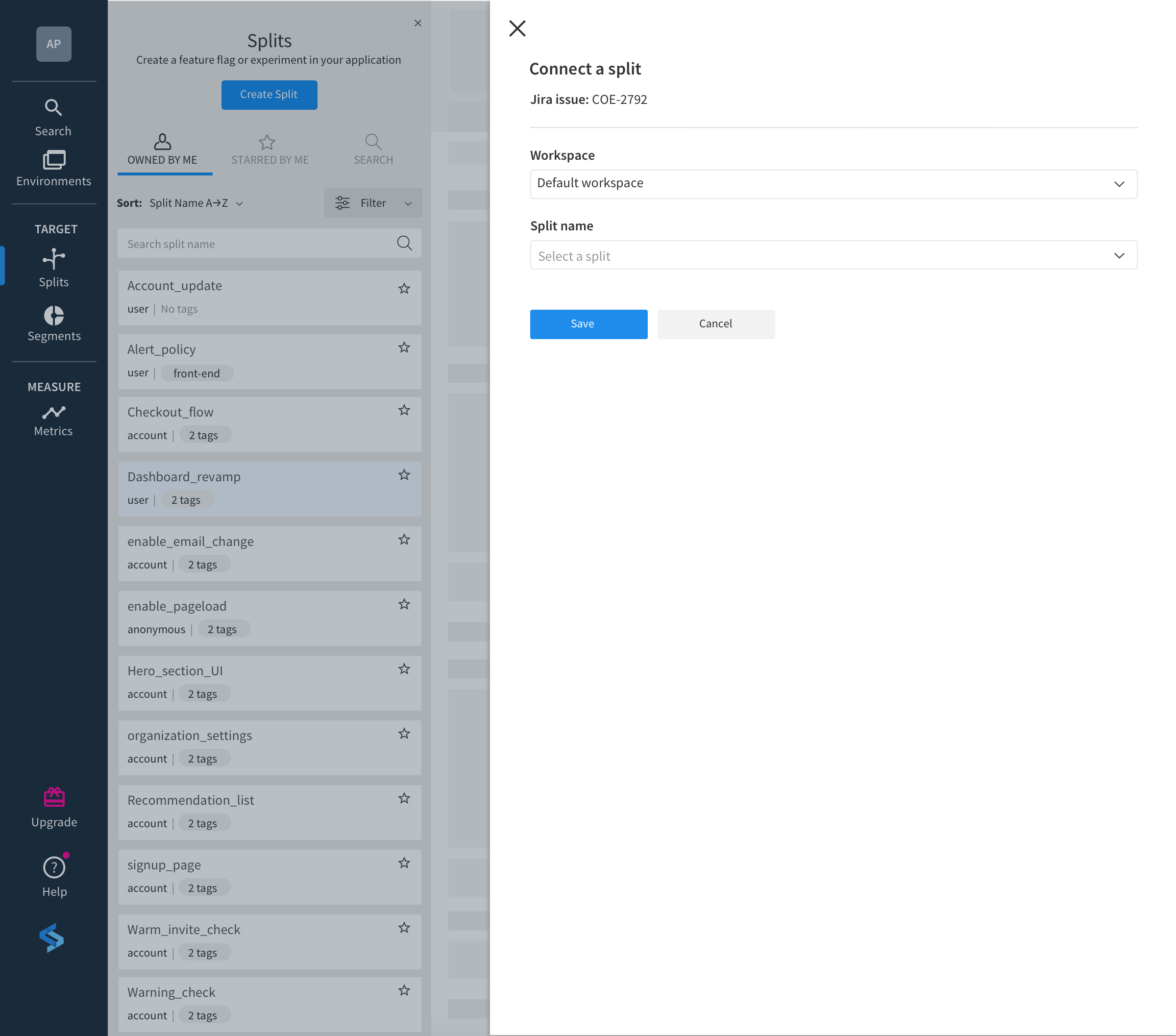Click the Help icon in sidebar
Viewport: 1176px width, 1036px height.
54,867
